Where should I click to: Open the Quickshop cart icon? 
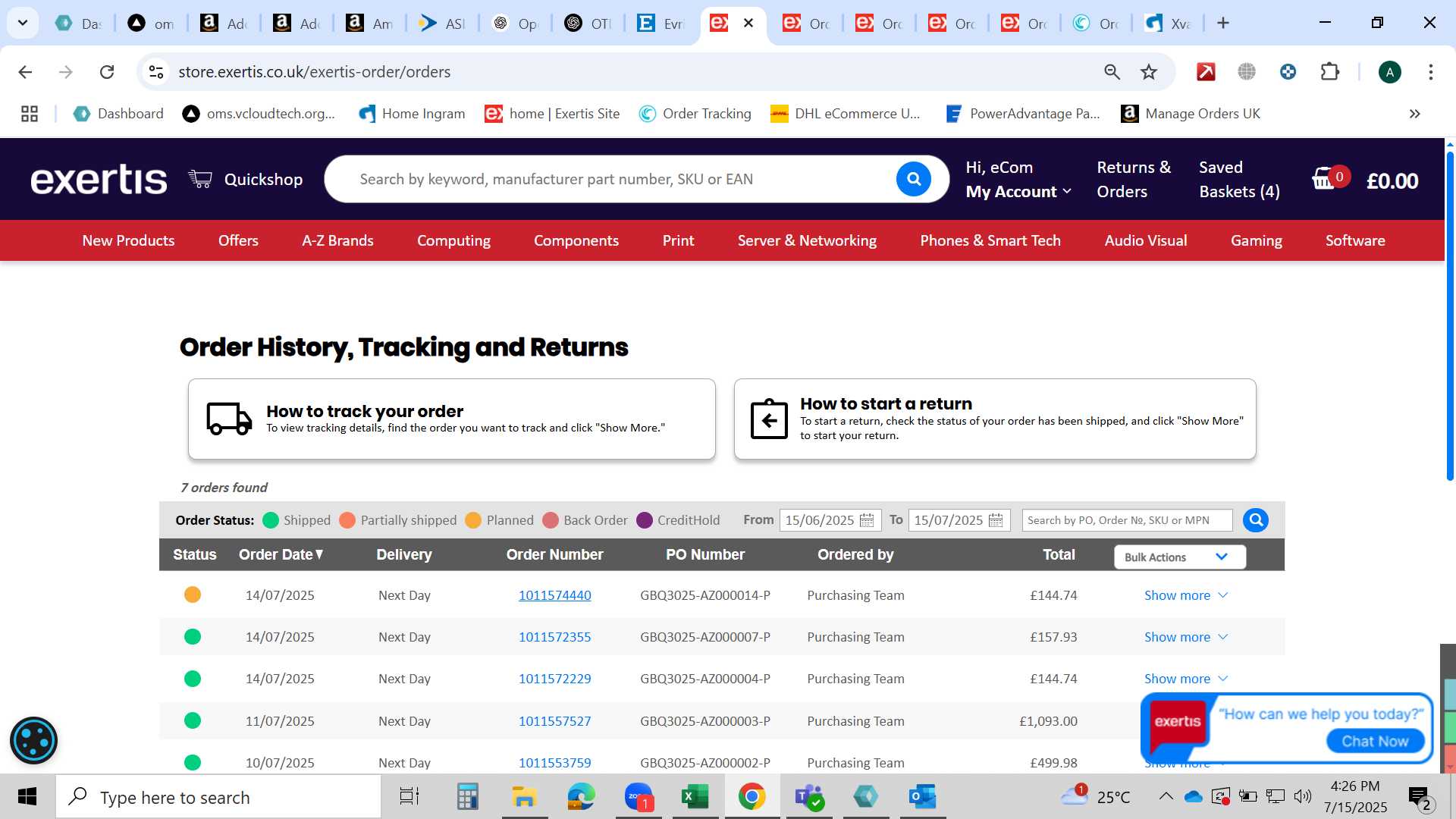200,179
